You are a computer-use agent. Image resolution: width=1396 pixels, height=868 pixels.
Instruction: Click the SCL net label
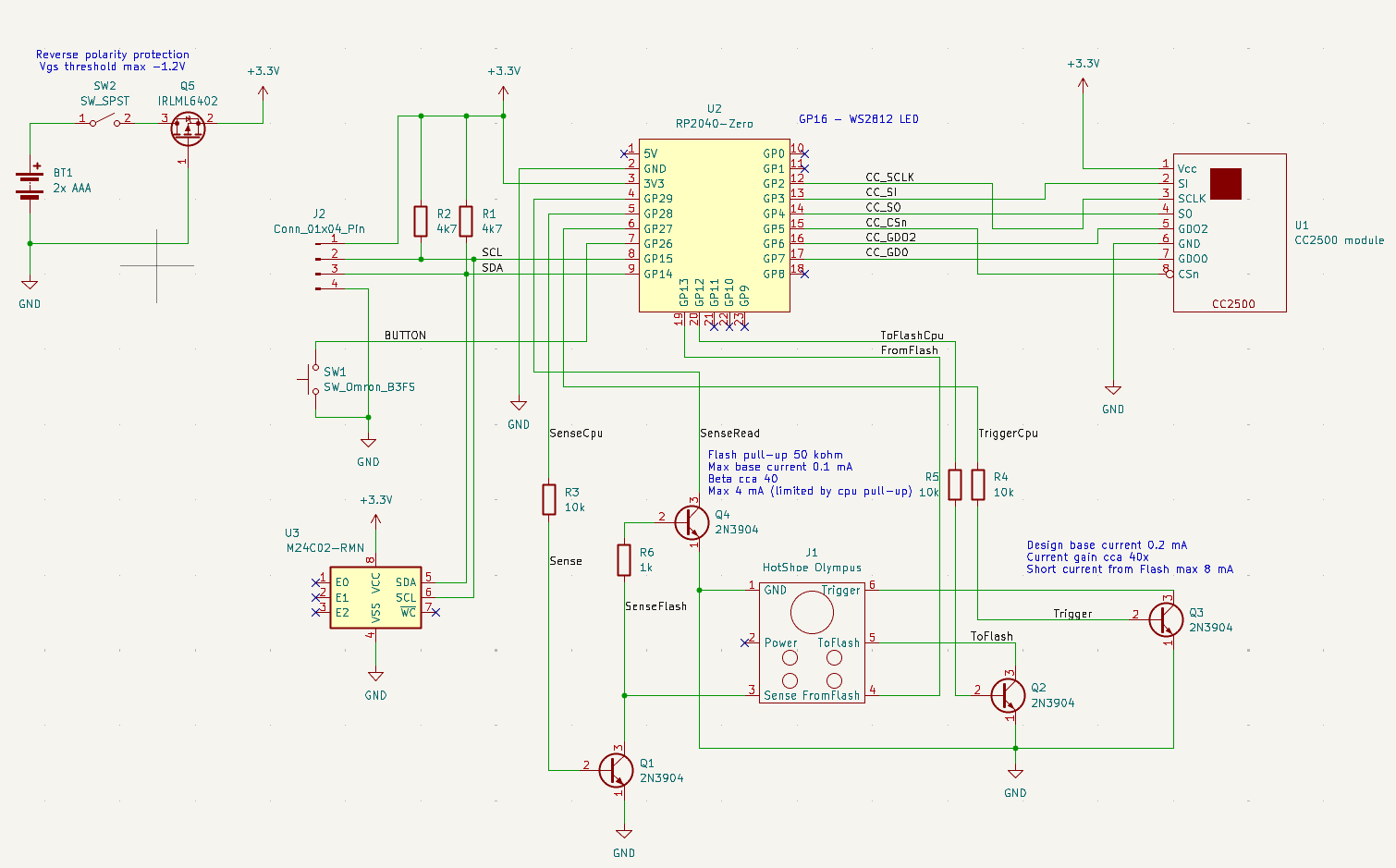492,252
